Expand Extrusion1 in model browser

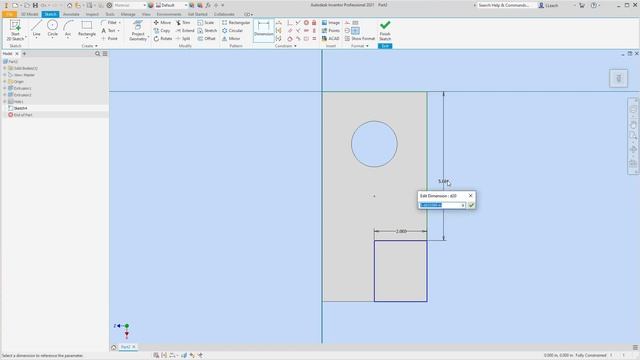(4, 88)
